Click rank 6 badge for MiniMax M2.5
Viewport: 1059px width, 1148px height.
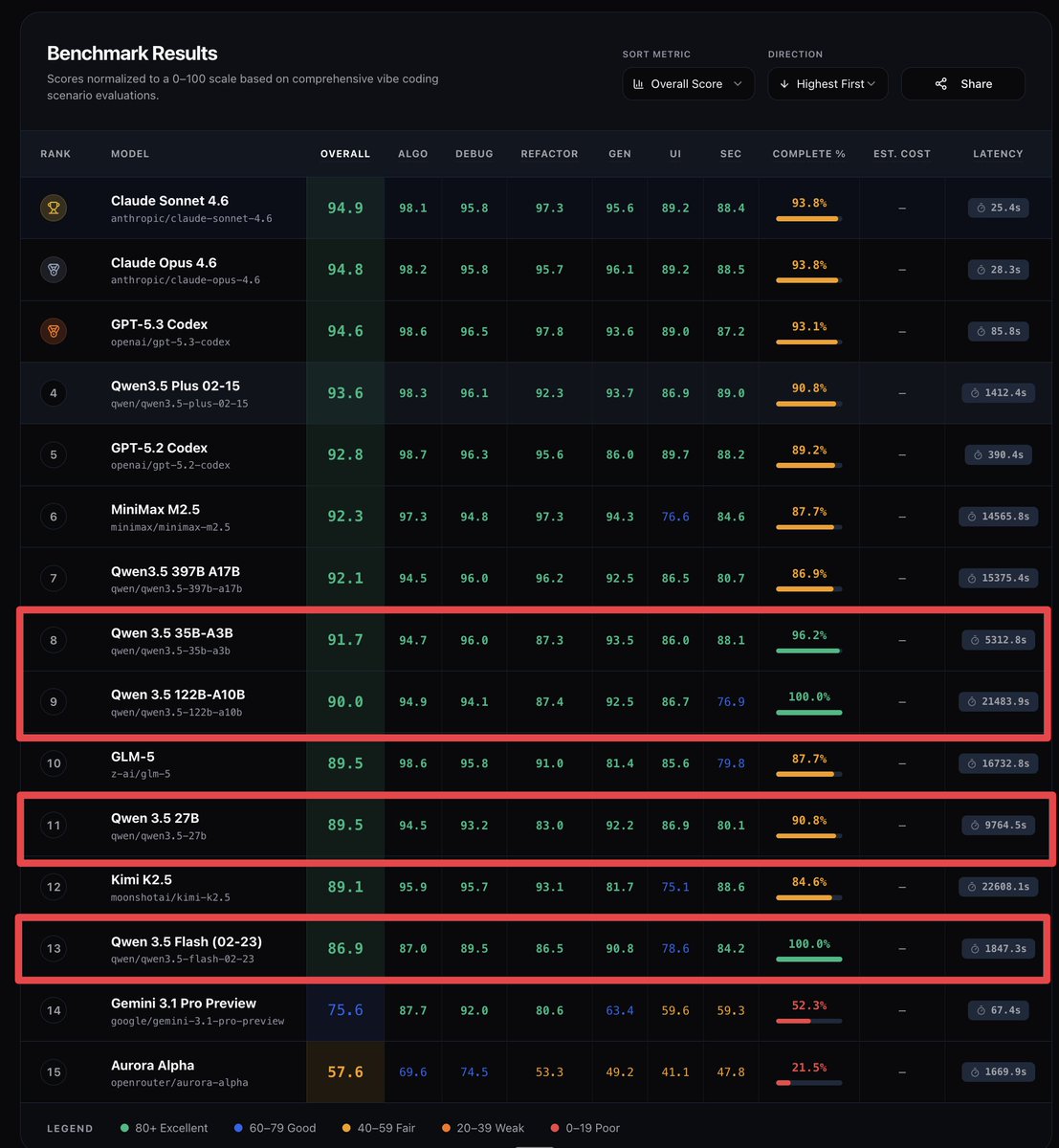(x=54, y=517)
